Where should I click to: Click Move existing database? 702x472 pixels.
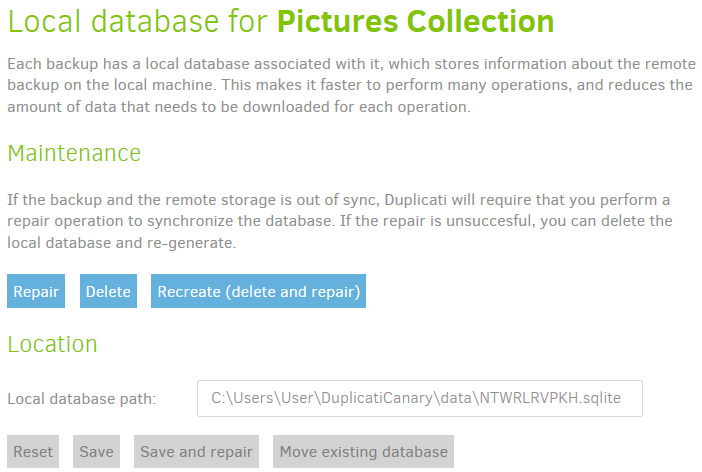(x=363, y=452)
